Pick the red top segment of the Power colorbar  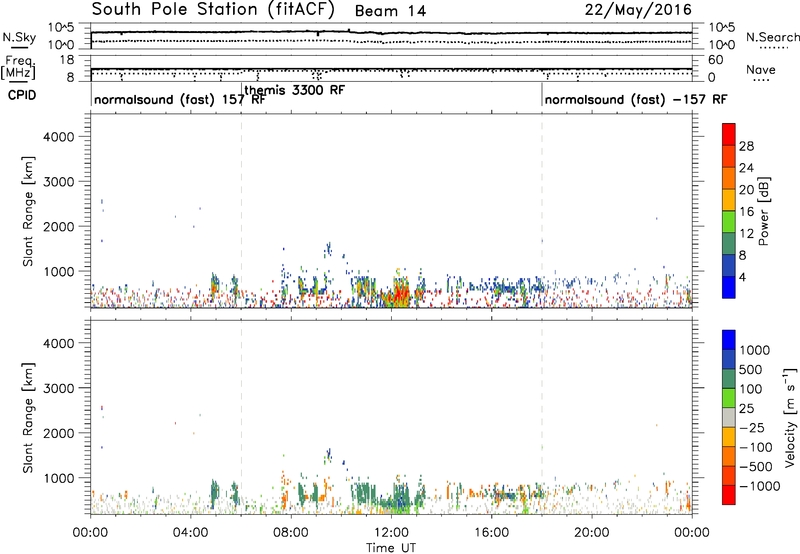click(729, 134)
